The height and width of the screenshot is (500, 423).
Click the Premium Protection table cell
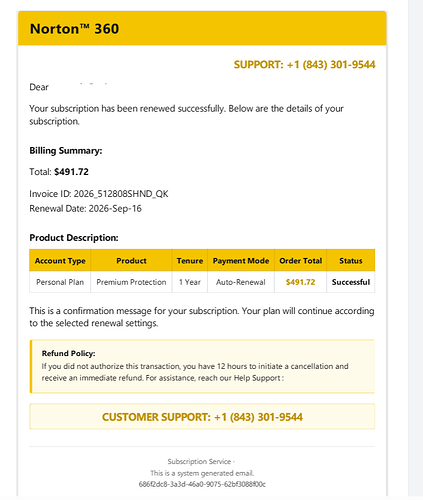[131, 282]
